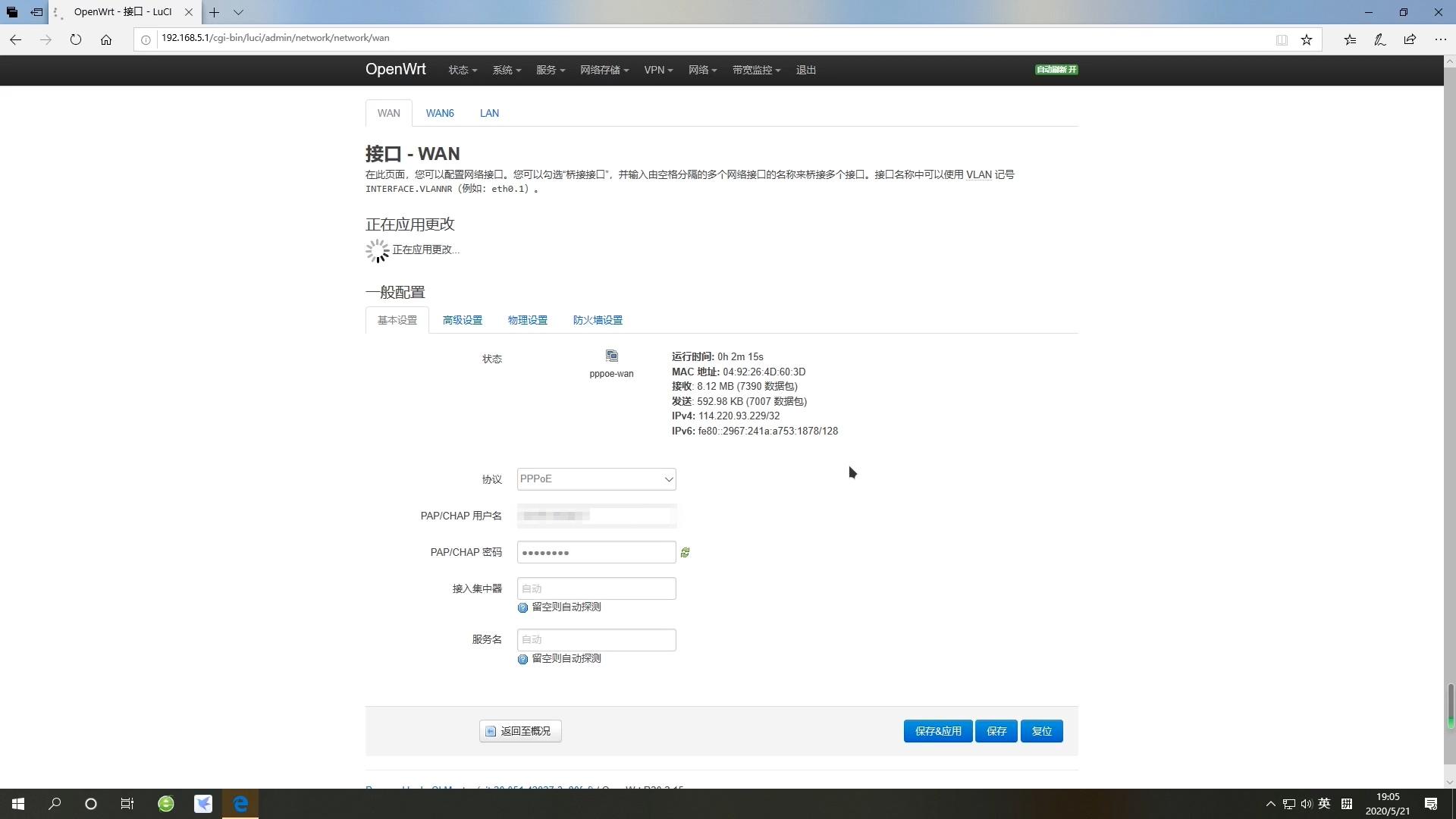Click the browser home icon

[x=106, y=39]
